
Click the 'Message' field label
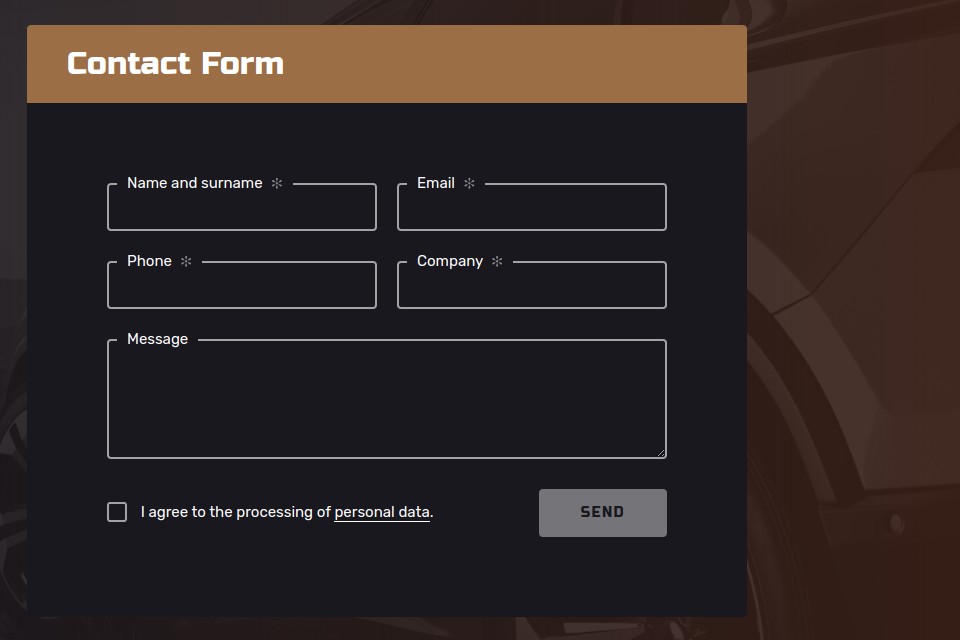point(156,339)
